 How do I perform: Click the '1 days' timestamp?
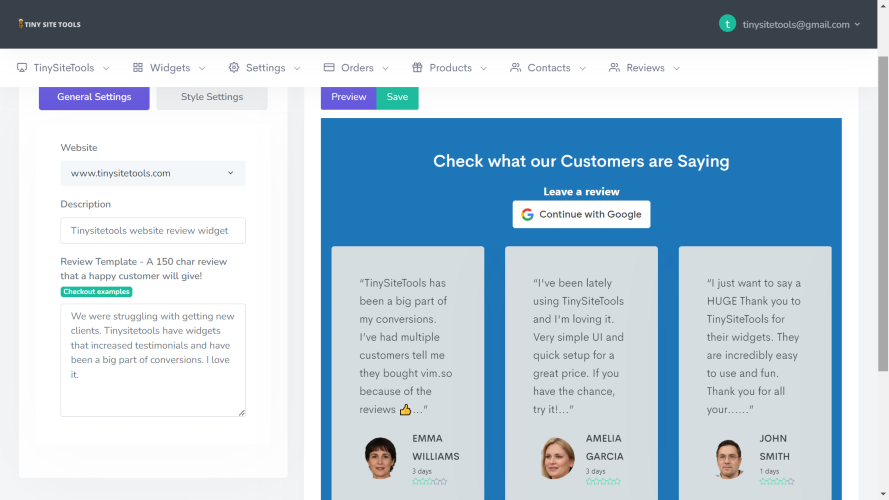tap(769, 471)
